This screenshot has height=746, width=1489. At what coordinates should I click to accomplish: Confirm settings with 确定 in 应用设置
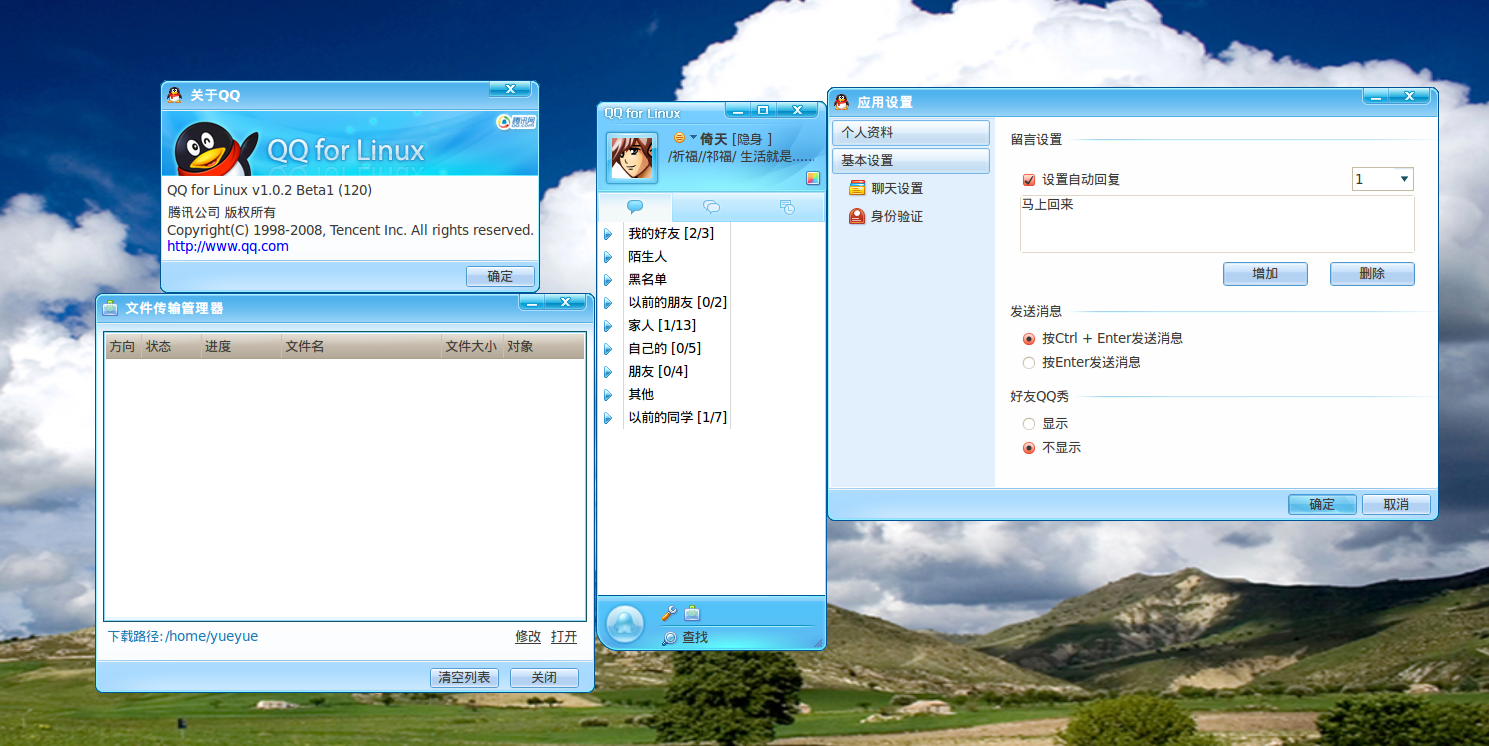click(1322, 504)
